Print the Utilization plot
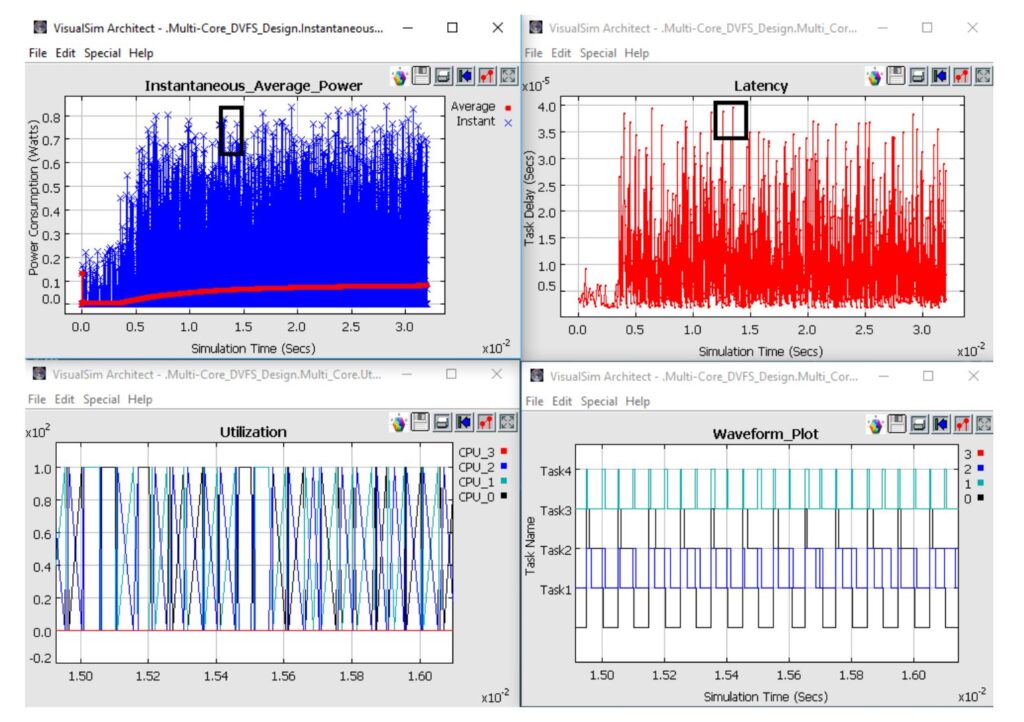Viewport: 1024px width, 722px height. pyautogui.click(x=442, y=422)
